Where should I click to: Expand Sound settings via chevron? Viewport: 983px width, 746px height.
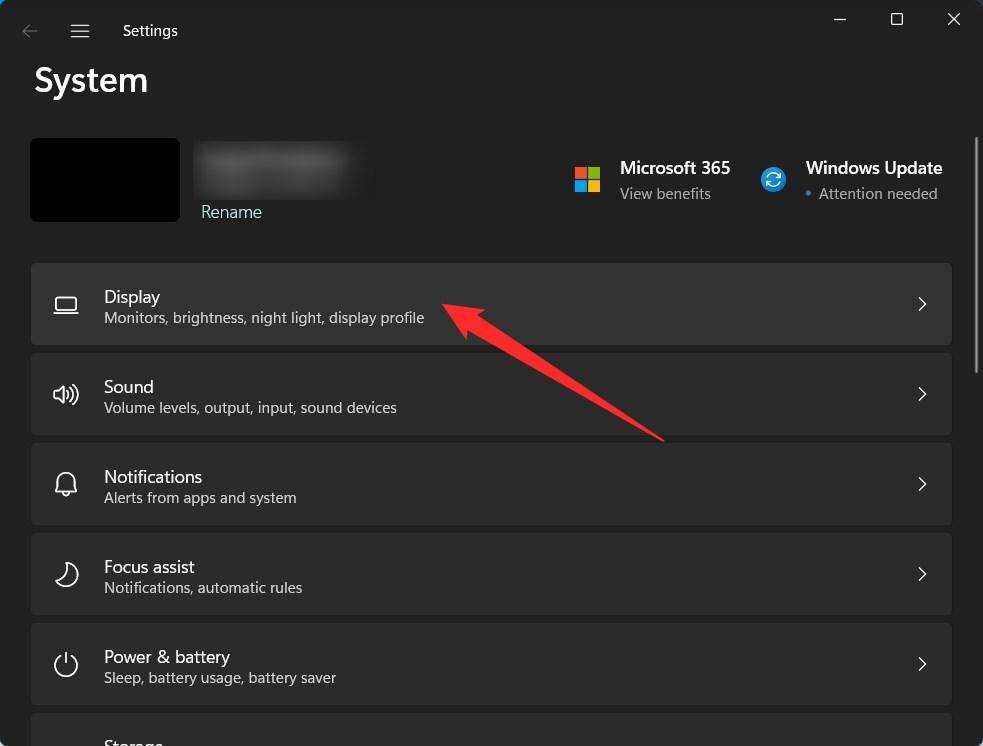pos(922,395)
